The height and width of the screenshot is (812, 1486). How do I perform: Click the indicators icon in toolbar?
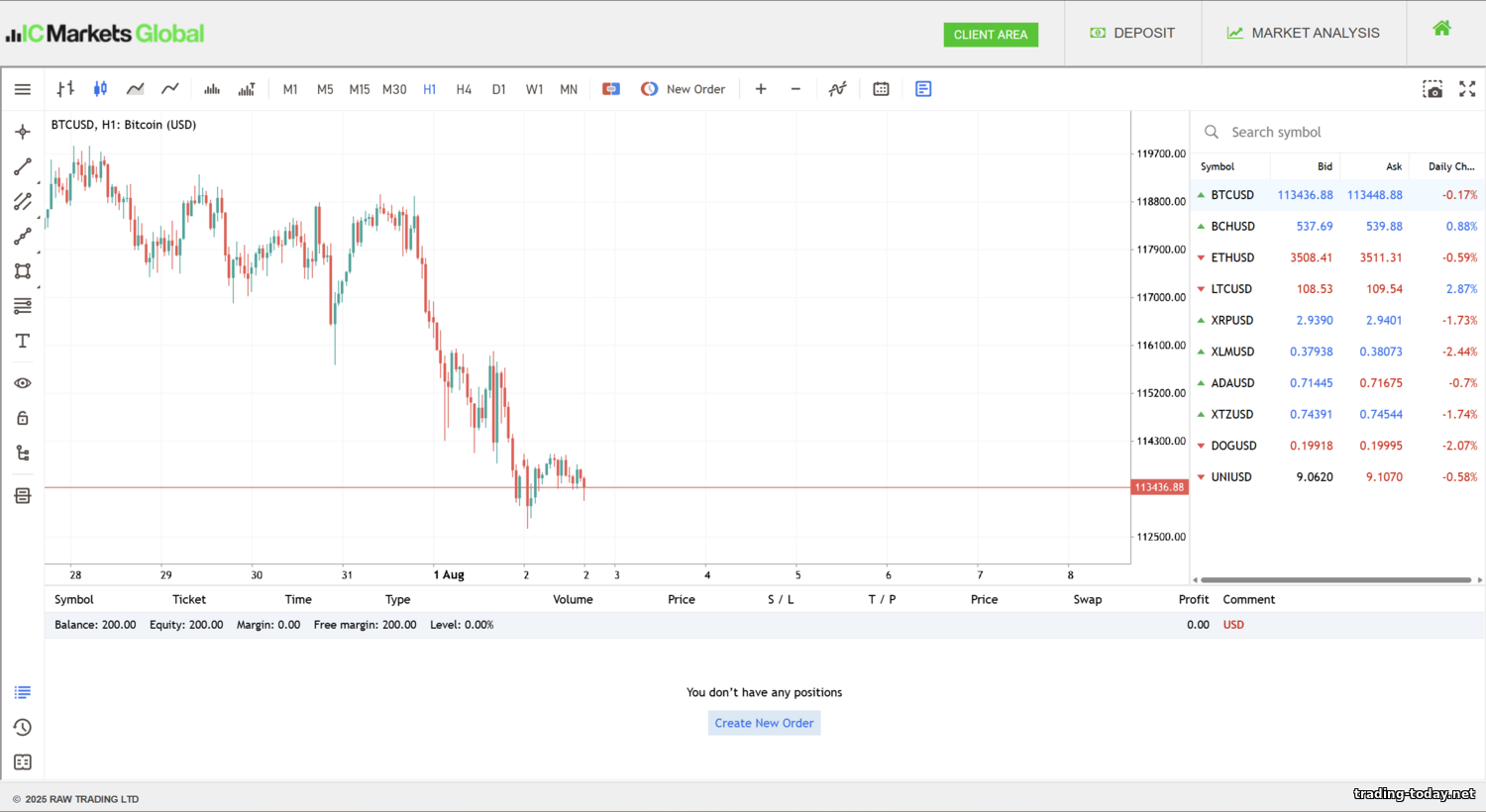pyautogui.click(x=837, y=89)
